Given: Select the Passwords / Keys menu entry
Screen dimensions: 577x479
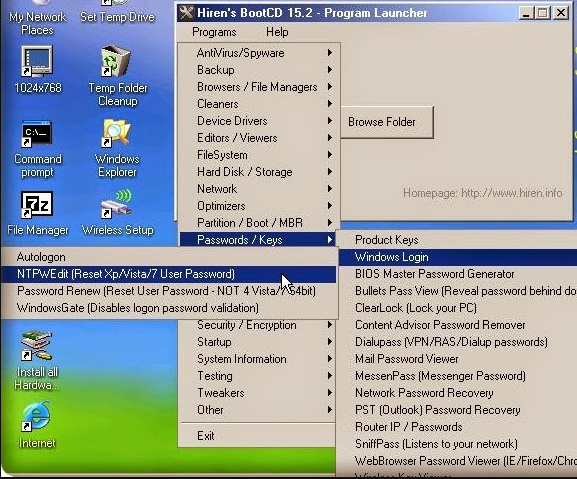Looking at the screenshot, I should pyautogui.click(x=258, y=240).
